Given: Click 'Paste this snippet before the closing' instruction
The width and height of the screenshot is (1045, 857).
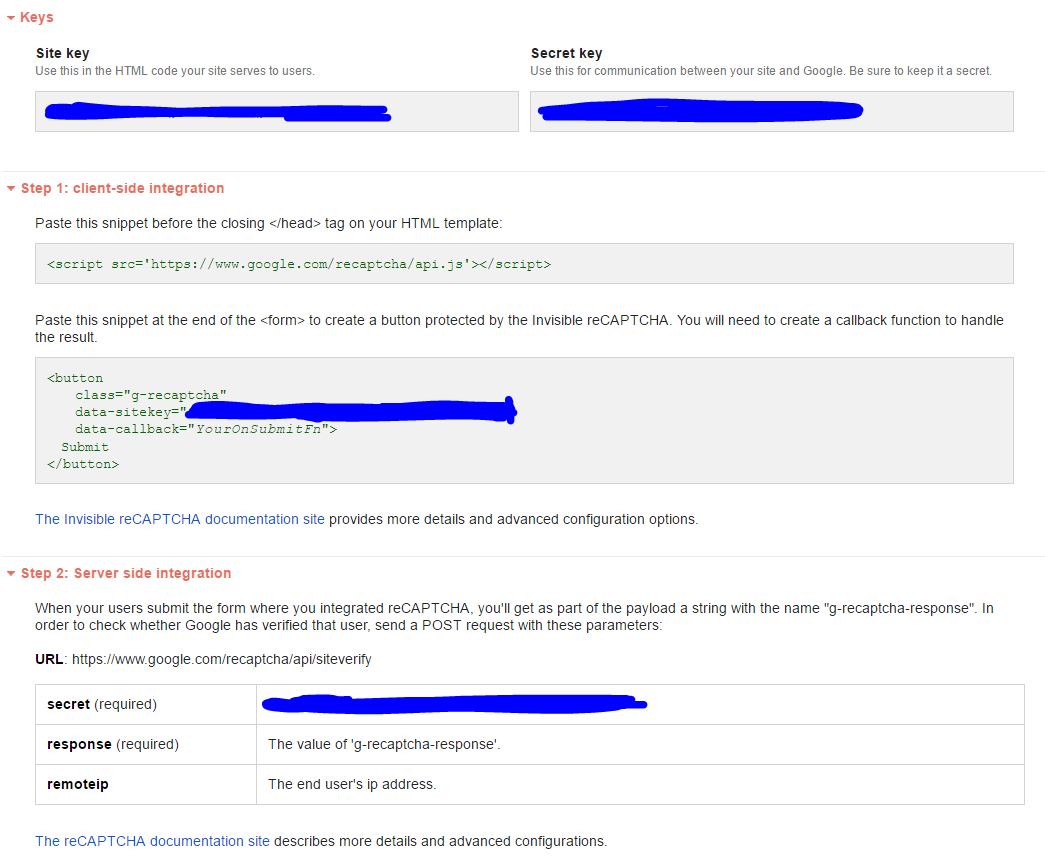Looking at the screenshot, I should [x=269, y=223].
